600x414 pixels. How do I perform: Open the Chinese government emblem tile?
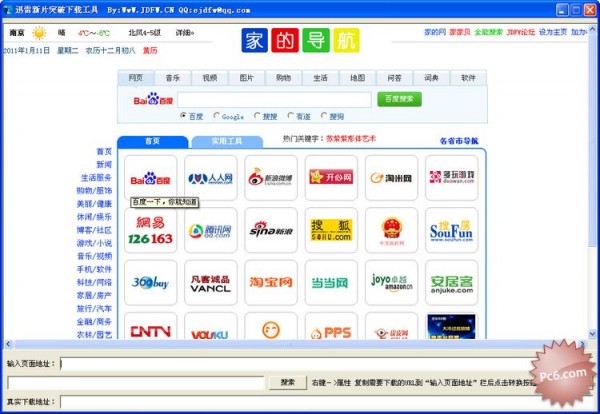click(391, 230)
